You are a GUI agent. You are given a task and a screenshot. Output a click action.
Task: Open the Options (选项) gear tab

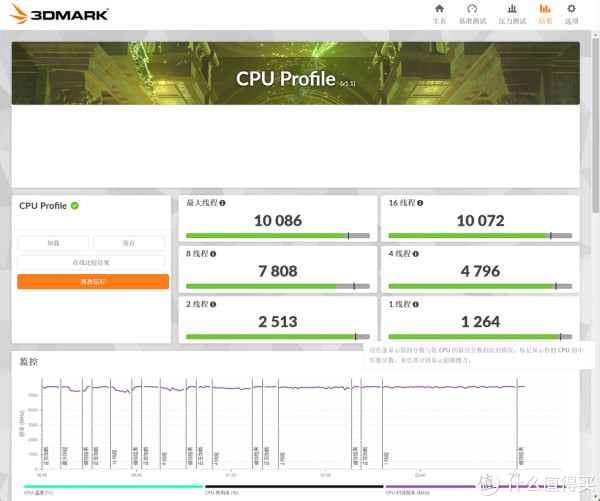click(x=571, y=14)
